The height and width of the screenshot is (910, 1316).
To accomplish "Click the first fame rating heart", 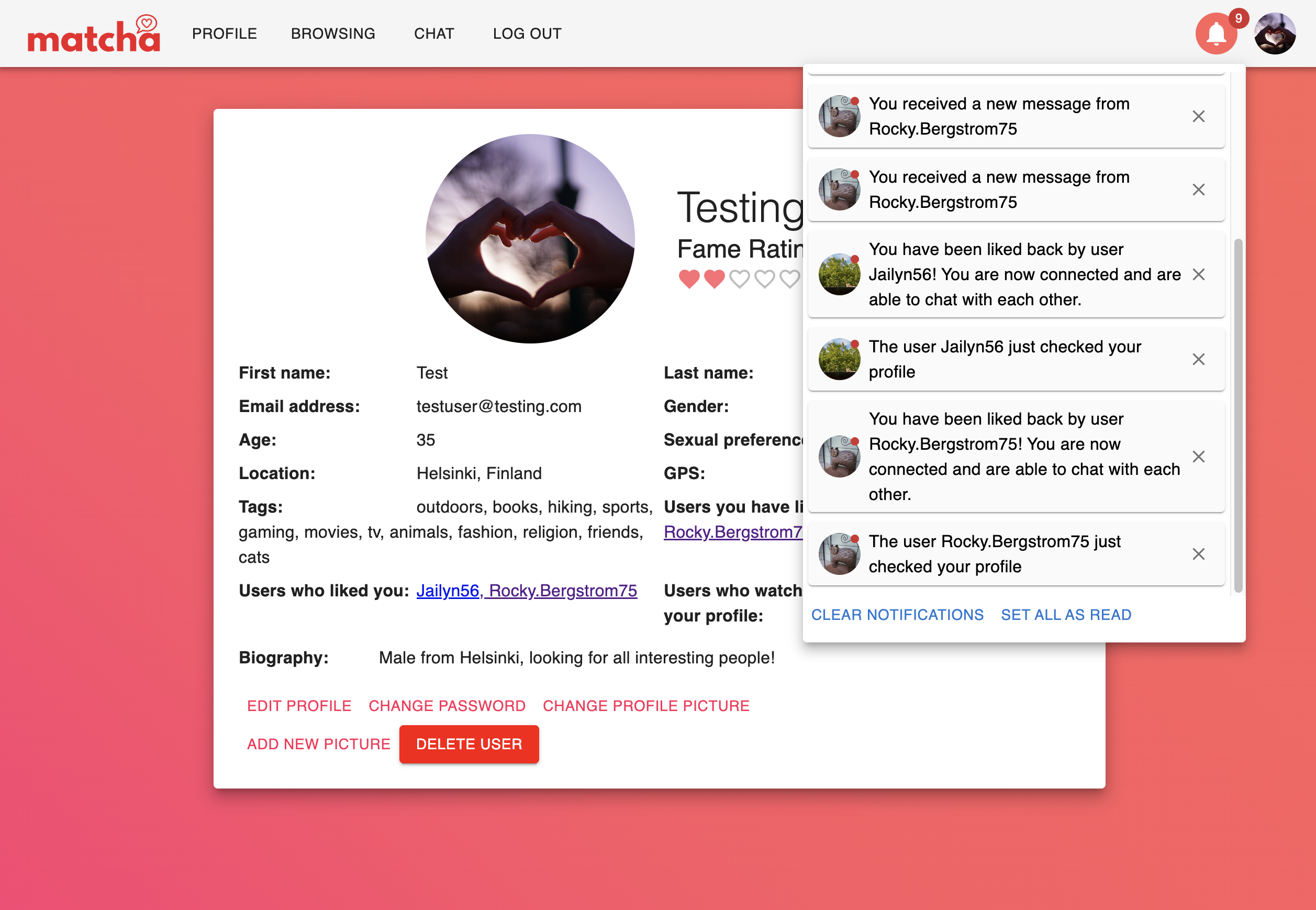I will [x=689, y=279].
